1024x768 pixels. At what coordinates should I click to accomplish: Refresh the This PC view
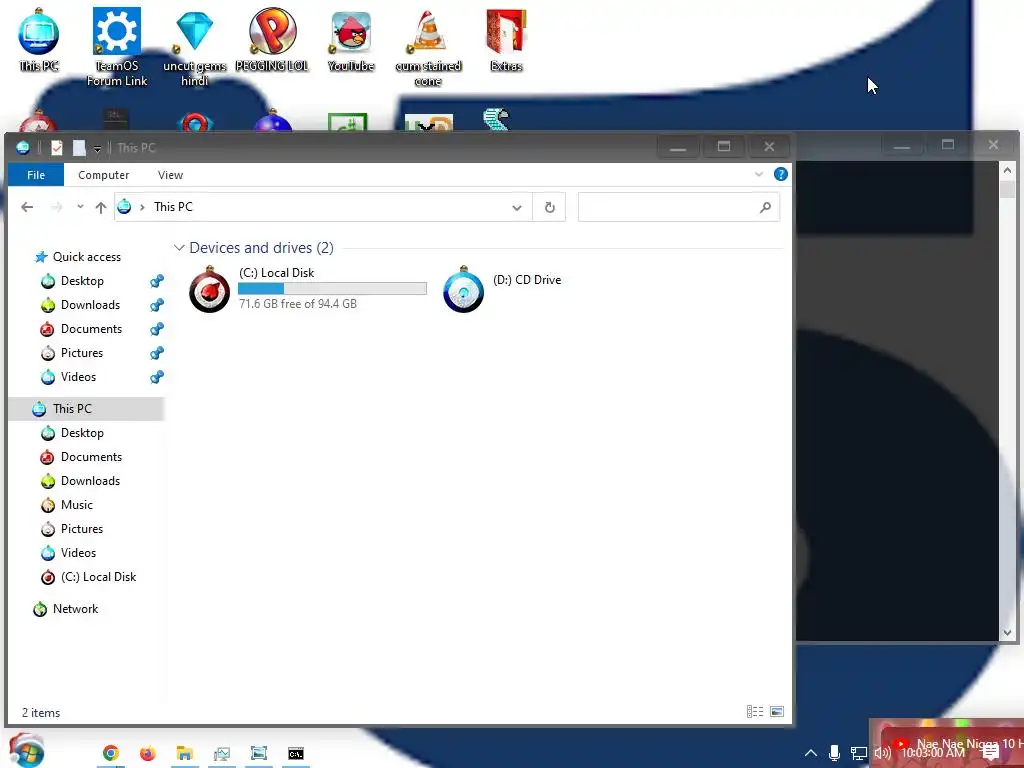549,207
